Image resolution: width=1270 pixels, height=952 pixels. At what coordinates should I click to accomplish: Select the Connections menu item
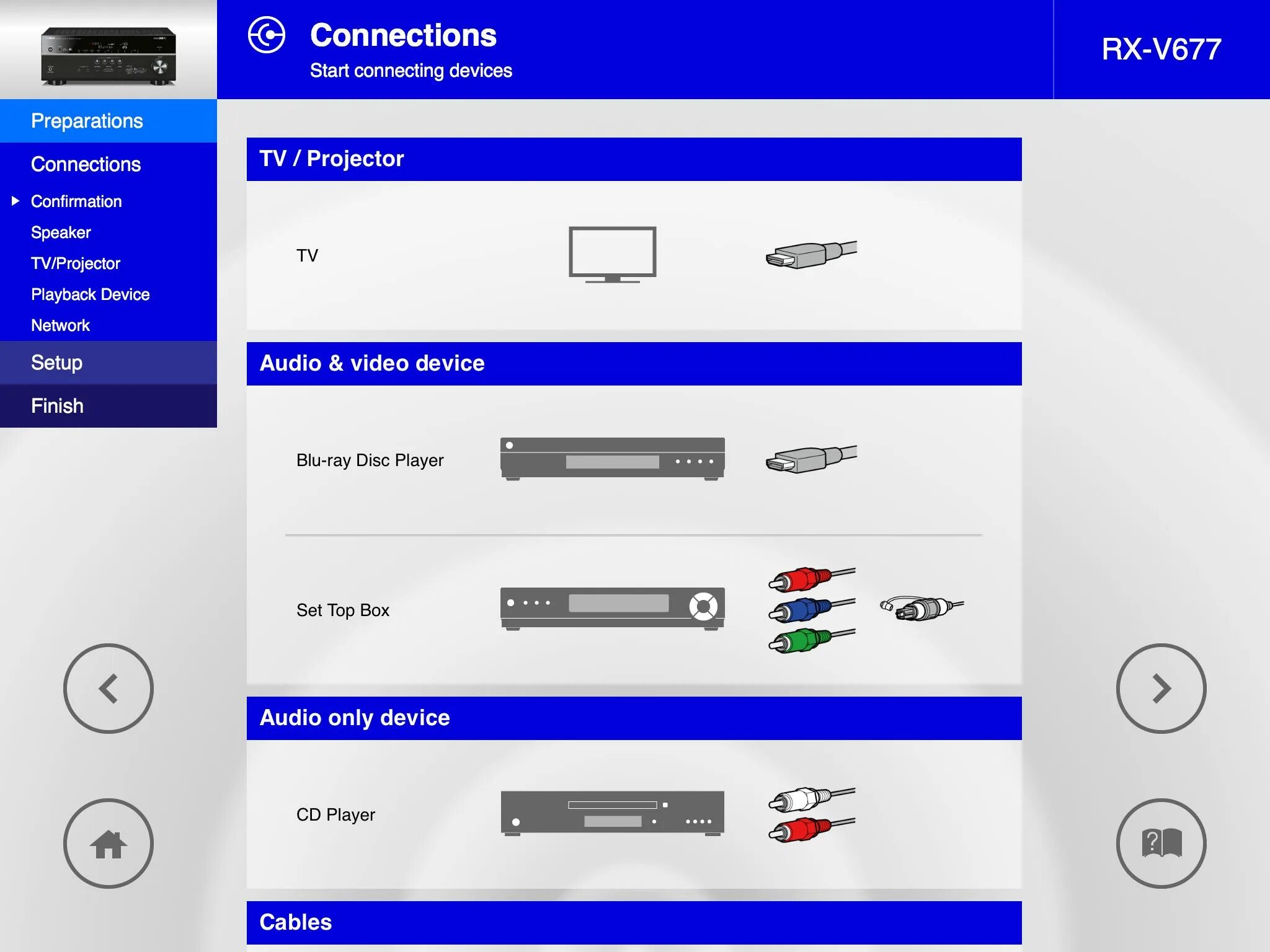(x=85, y=164)
